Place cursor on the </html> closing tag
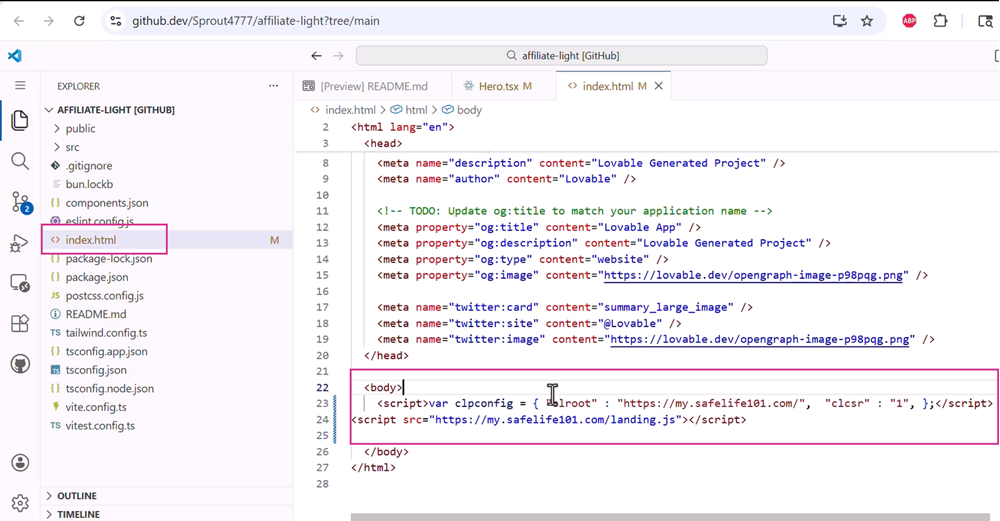 click(373, 467)
